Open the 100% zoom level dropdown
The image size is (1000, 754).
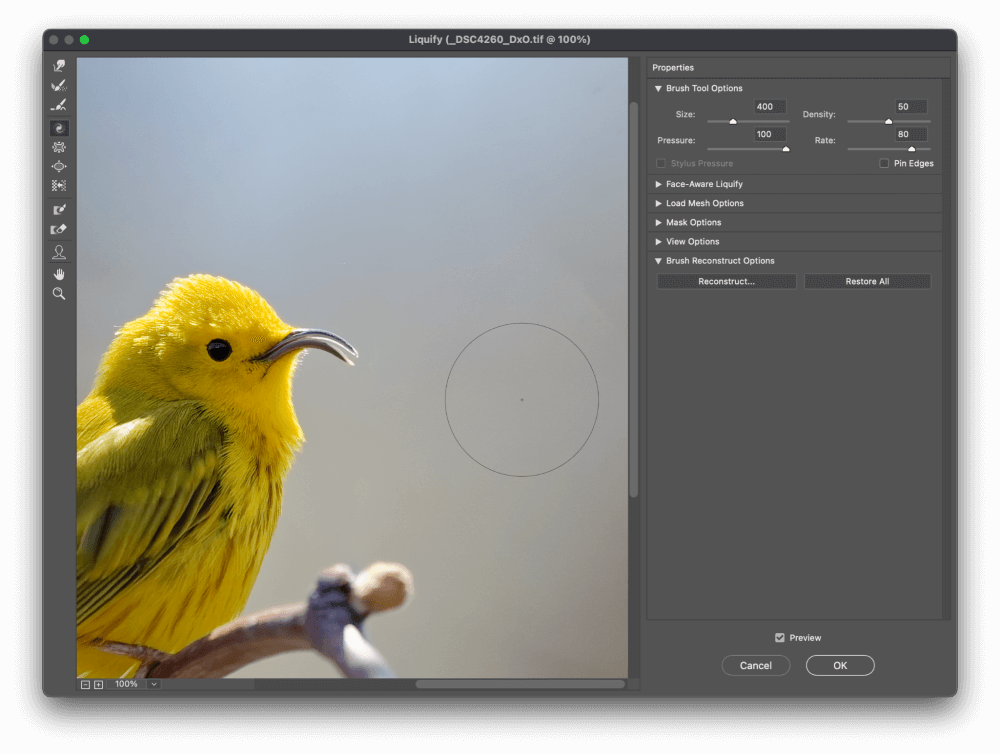pos(153,684)
